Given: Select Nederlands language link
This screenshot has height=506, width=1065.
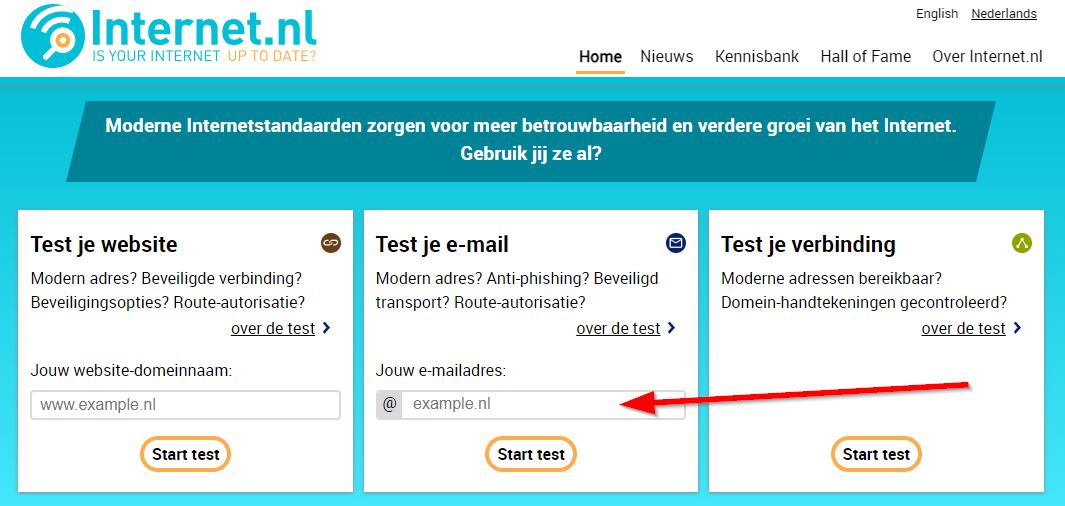Looking at the screenshot, I should 1004,14.
